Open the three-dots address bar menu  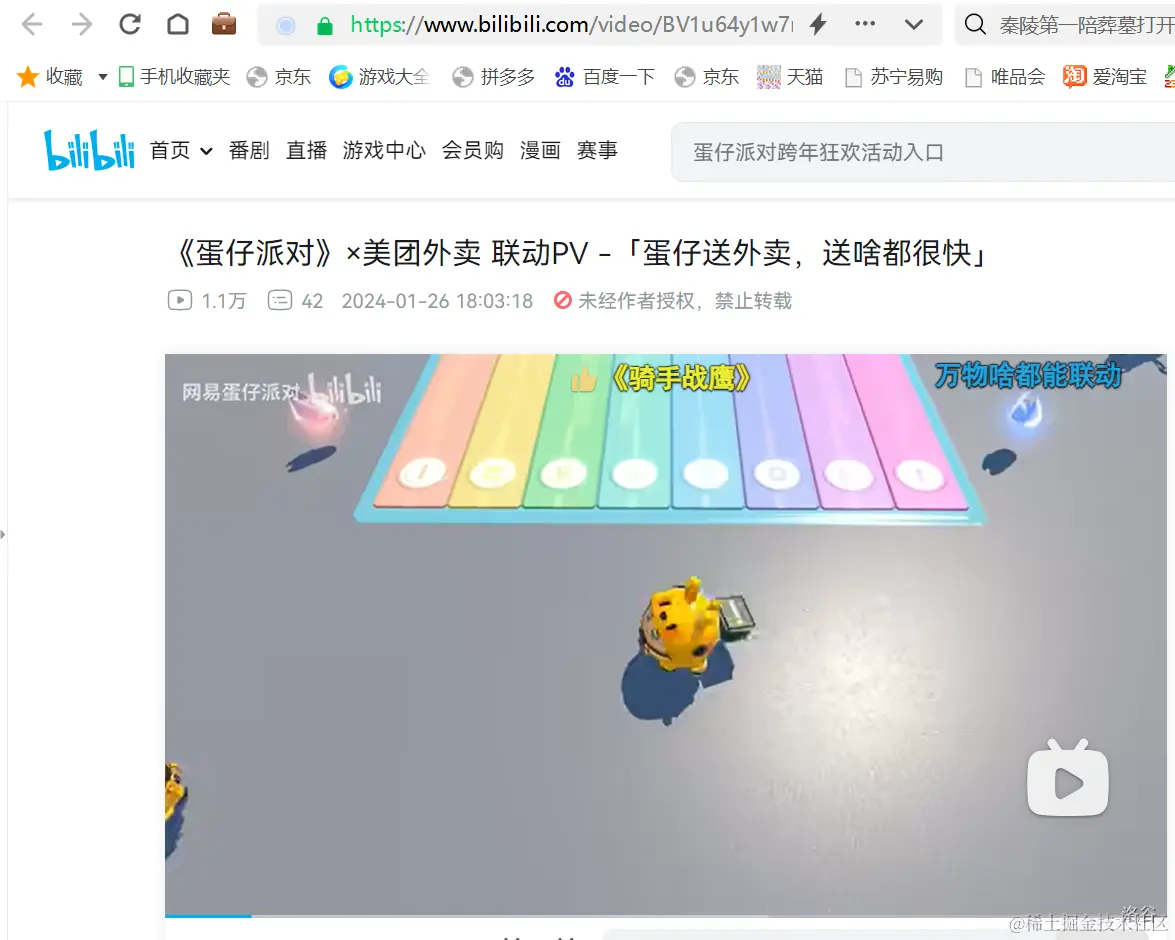click(x=865, y=24)
